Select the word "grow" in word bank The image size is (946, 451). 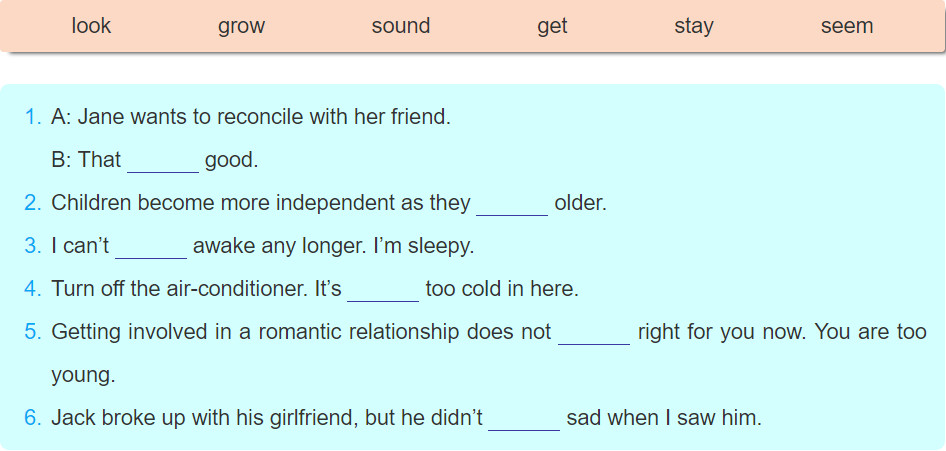241,27
